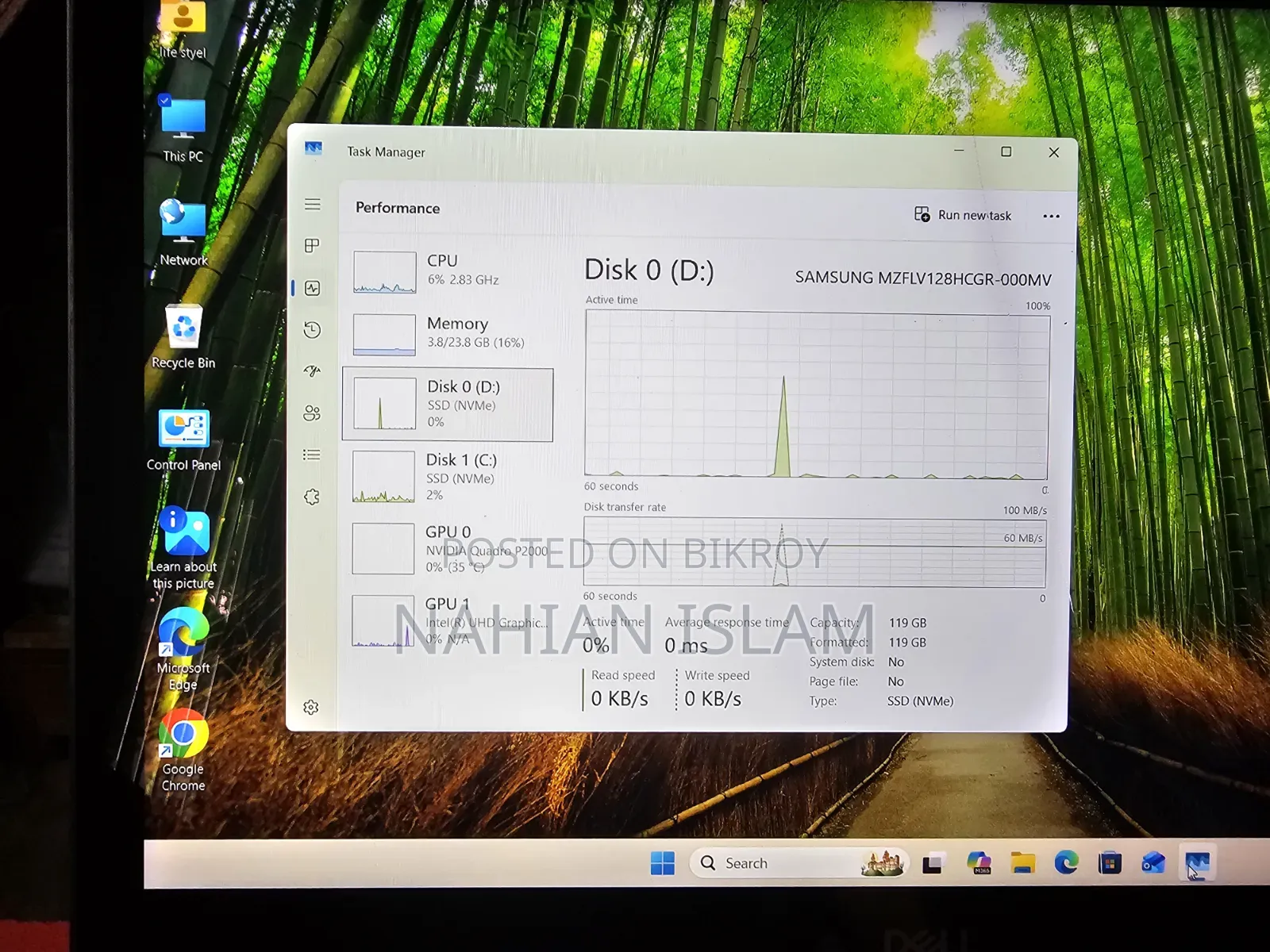Click the Task Manager title bar app icon
This screenshot has height=952, width=1270.
coord(314,148)
